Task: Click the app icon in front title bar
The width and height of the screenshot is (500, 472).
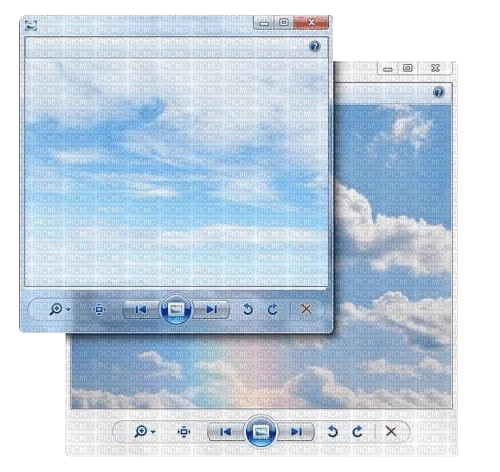Action: [x=31, y=25]
